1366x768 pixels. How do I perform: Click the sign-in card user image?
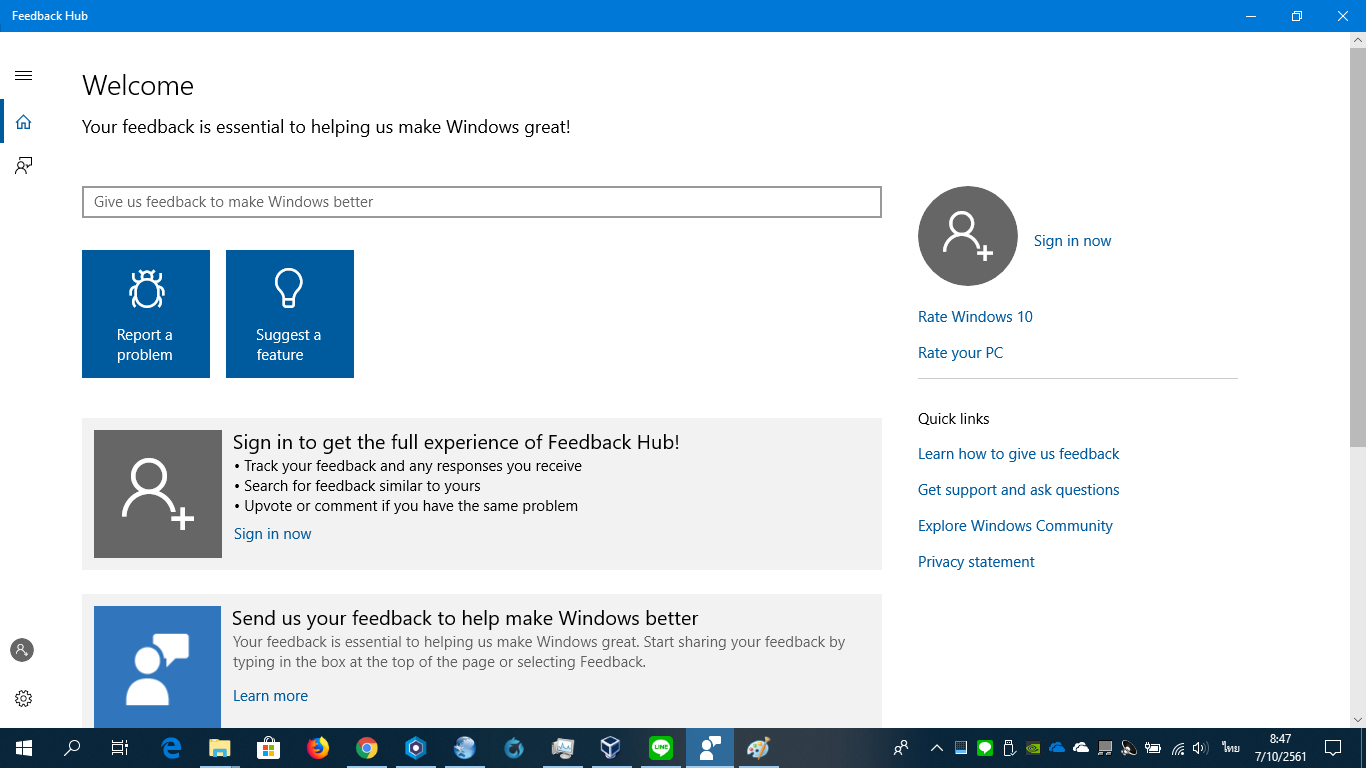click(x=158, y=494)
